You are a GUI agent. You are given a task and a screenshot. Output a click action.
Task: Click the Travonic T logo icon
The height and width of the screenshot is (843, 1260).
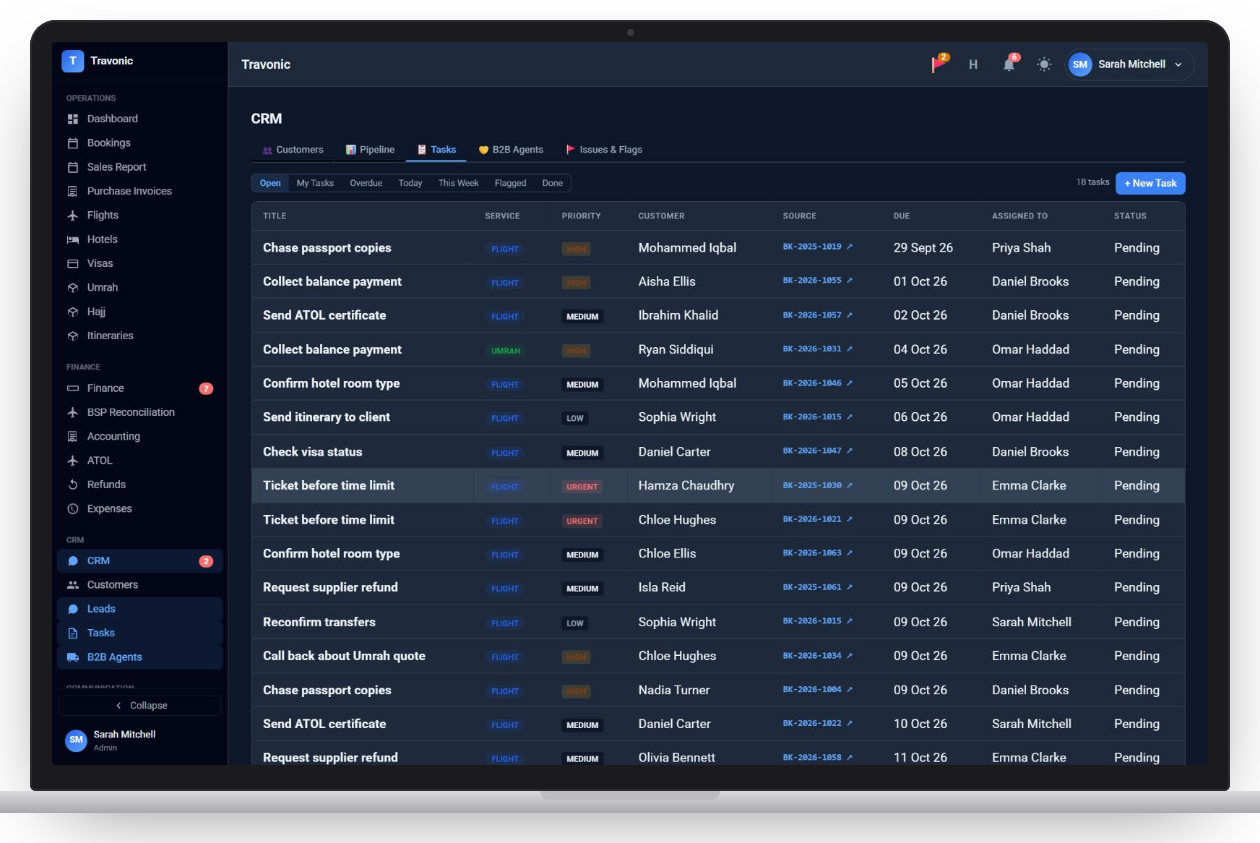(x=73, y=61)
